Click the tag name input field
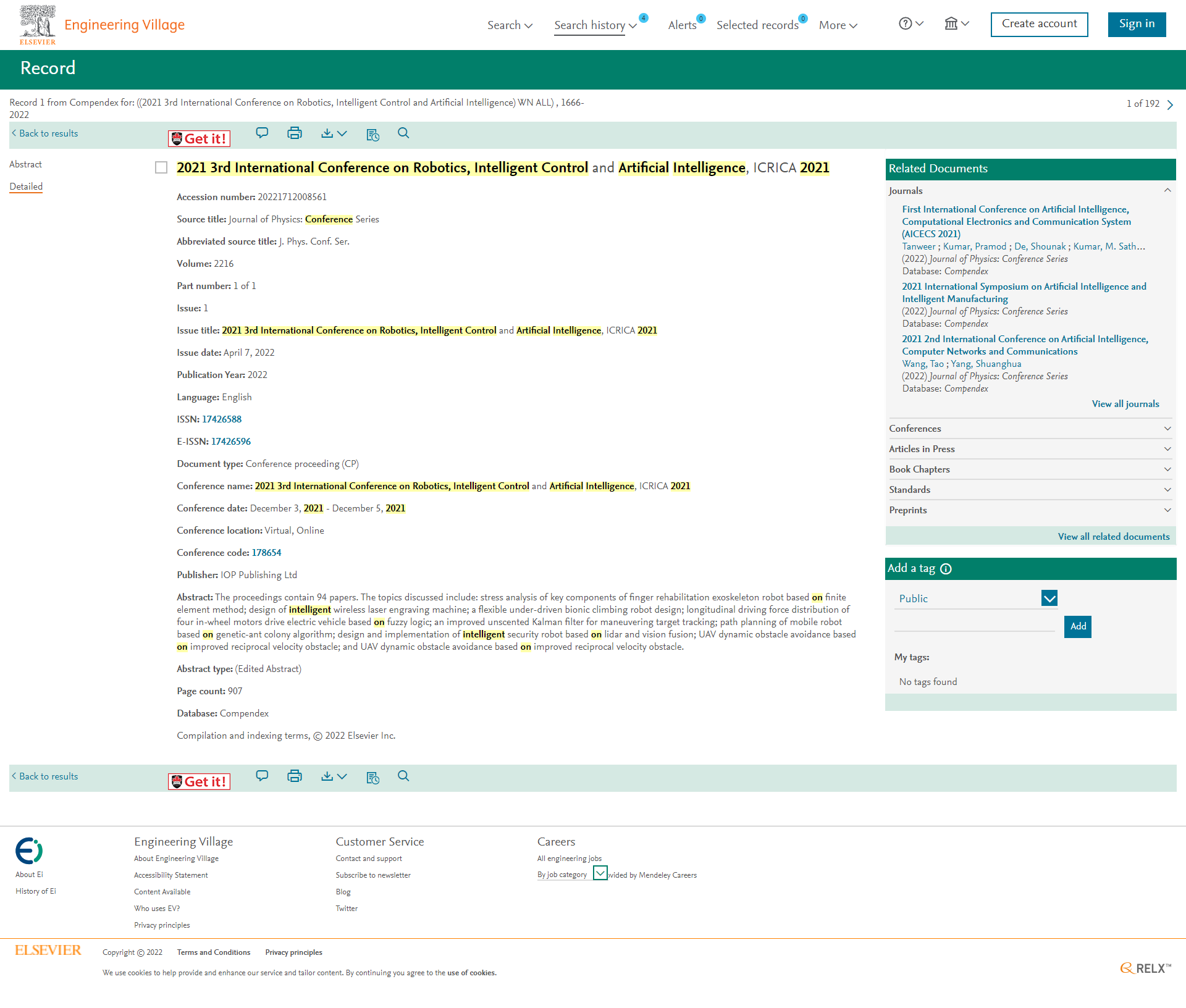This screenshot has height=1008, width=1186. coord(975,623)
